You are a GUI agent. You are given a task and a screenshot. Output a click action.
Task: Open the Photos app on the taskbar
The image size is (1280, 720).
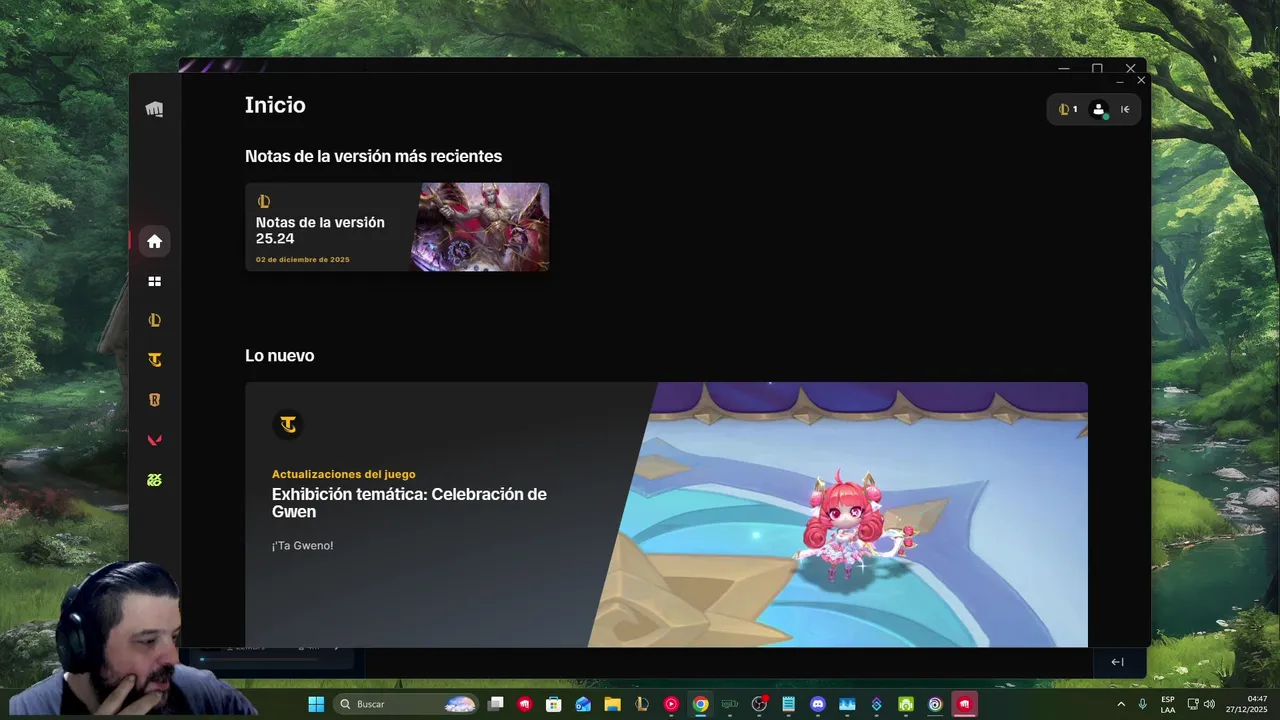(847, 704)
